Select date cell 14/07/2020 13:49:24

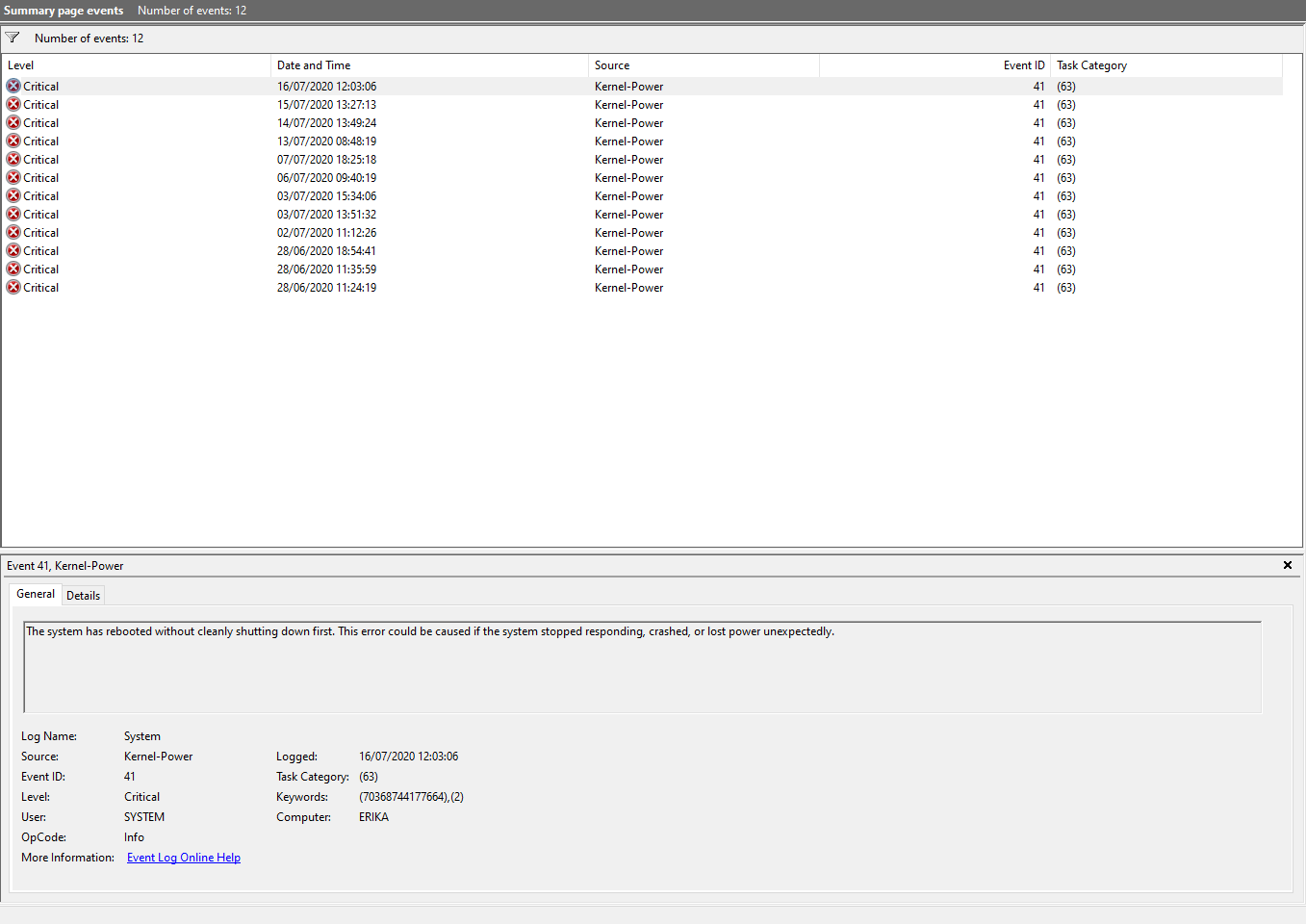tap(326, 123)
